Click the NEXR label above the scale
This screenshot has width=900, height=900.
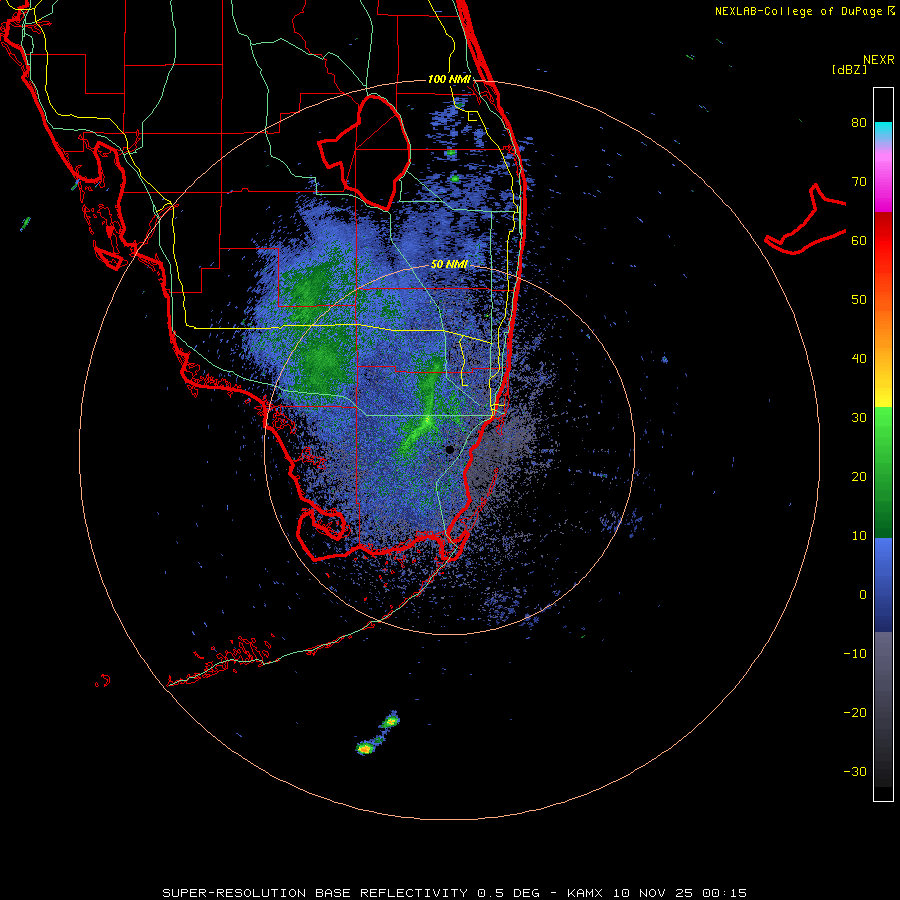pos(878,60)
